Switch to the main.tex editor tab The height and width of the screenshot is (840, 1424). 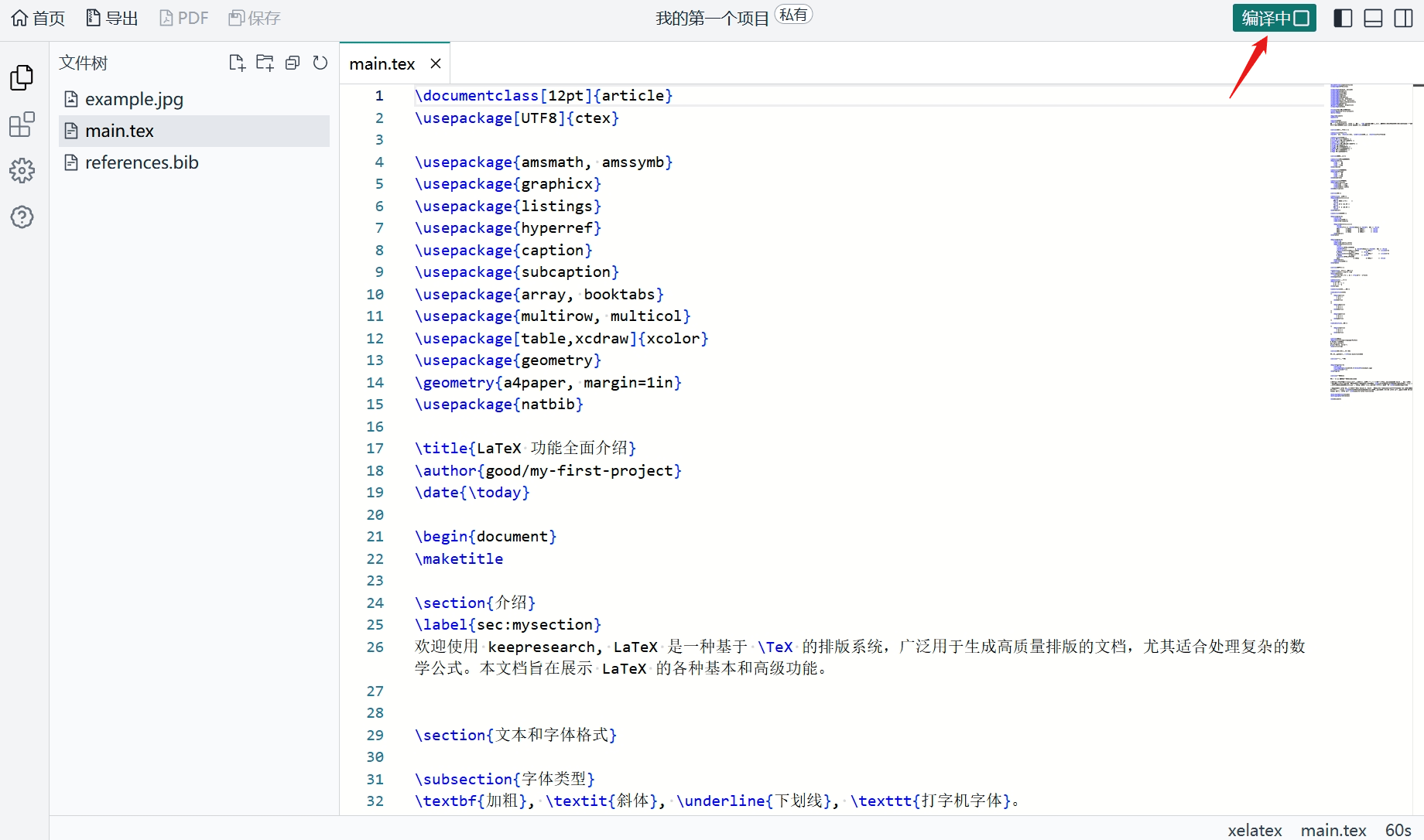382,63
